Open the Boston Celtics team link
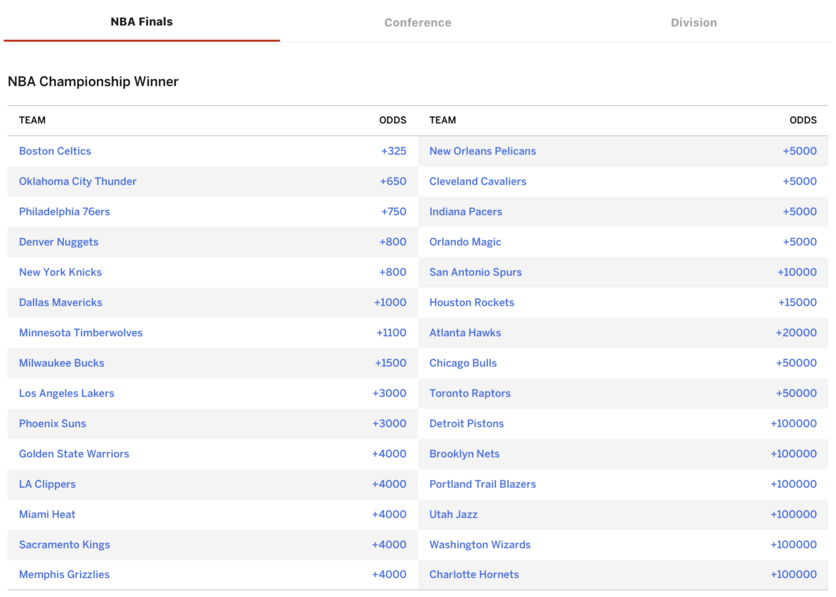This screenshot has height=597, width=836. pos(55,151)
